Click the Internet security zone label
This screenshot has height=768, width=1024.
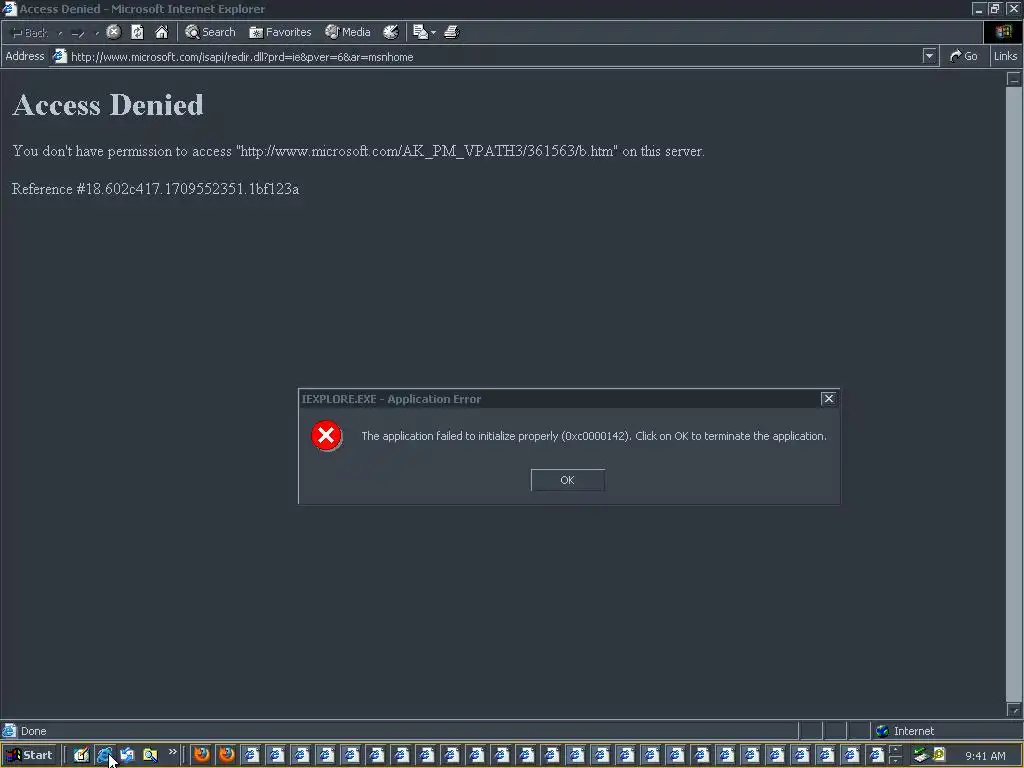click(x=914, y=731)
